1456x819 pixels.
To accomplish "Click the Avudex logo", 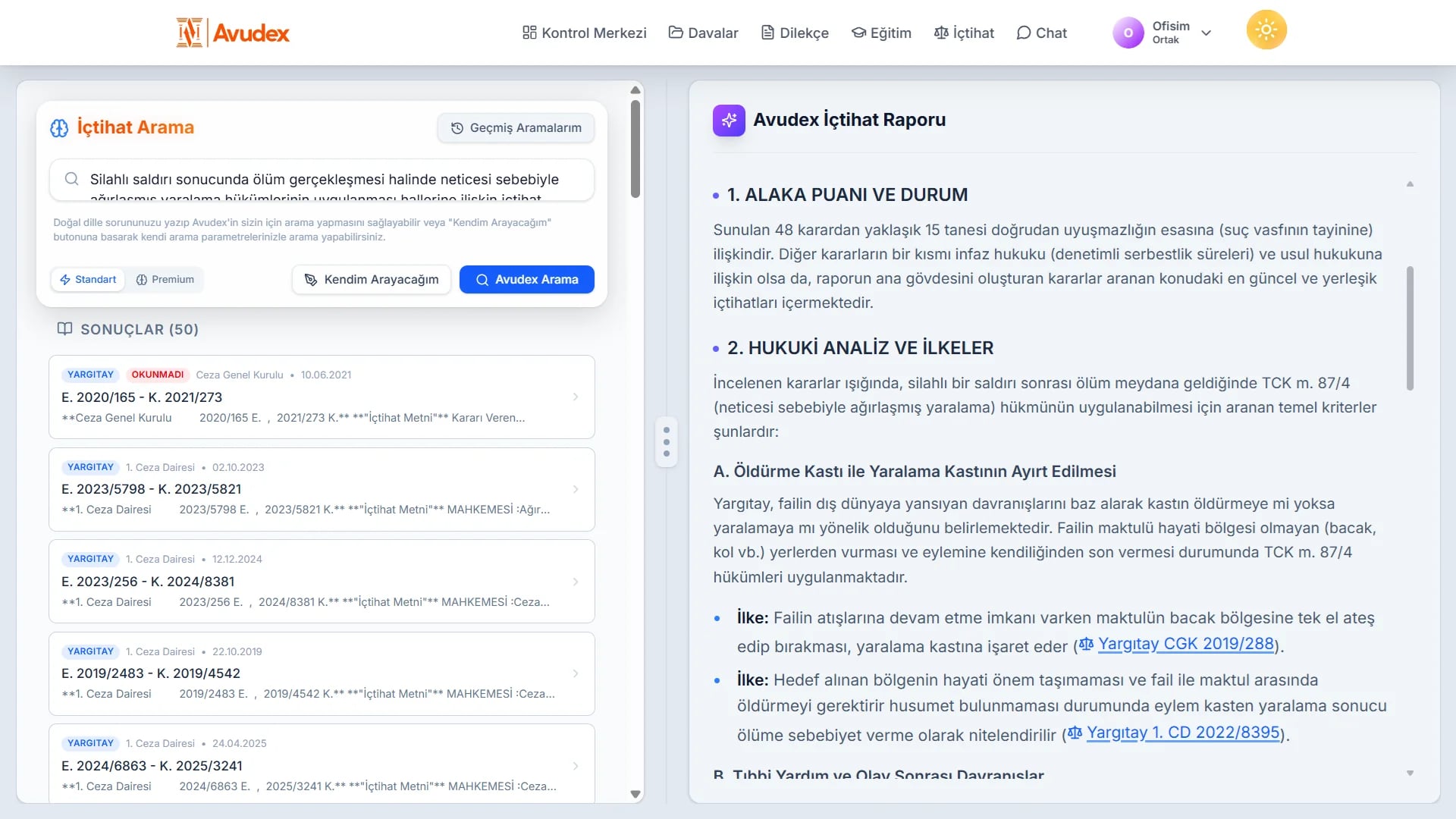I will tap(232, 32).
